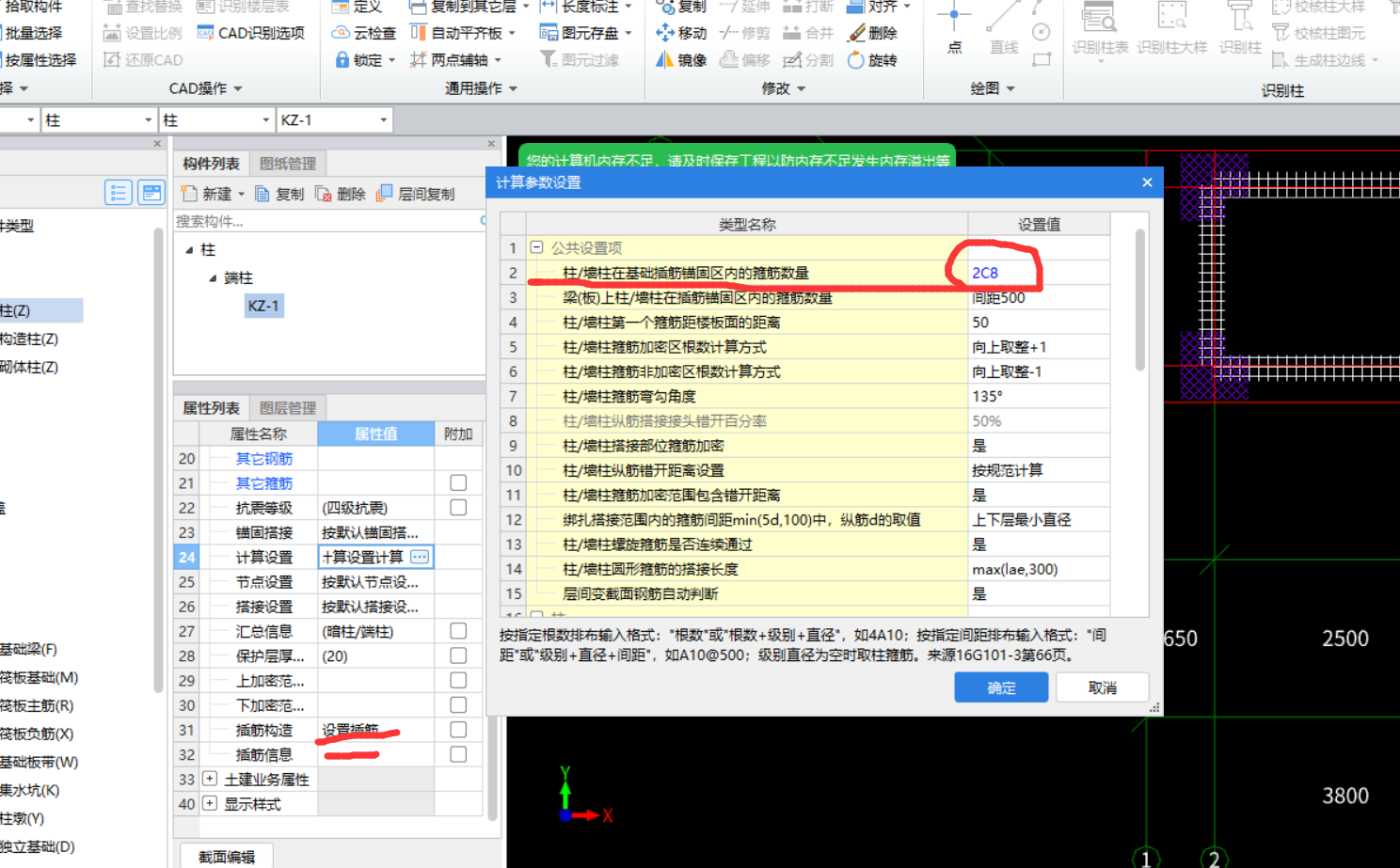
Task: Select the 自动平齐板 tool
Action: click(x=463, y=33)
